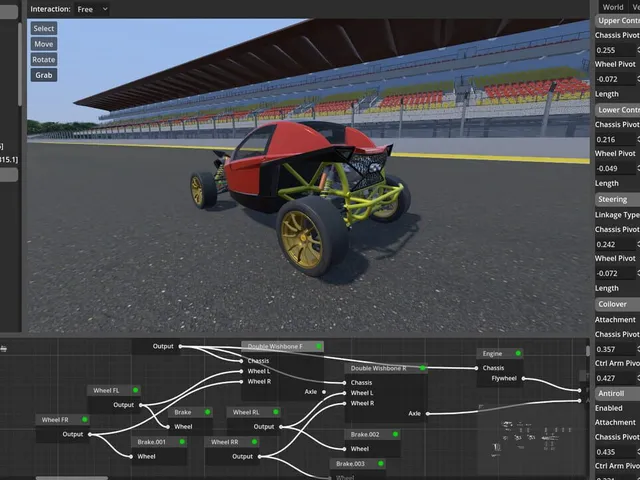Click the Output port of Wheel FL node

[x=141, y=405]
